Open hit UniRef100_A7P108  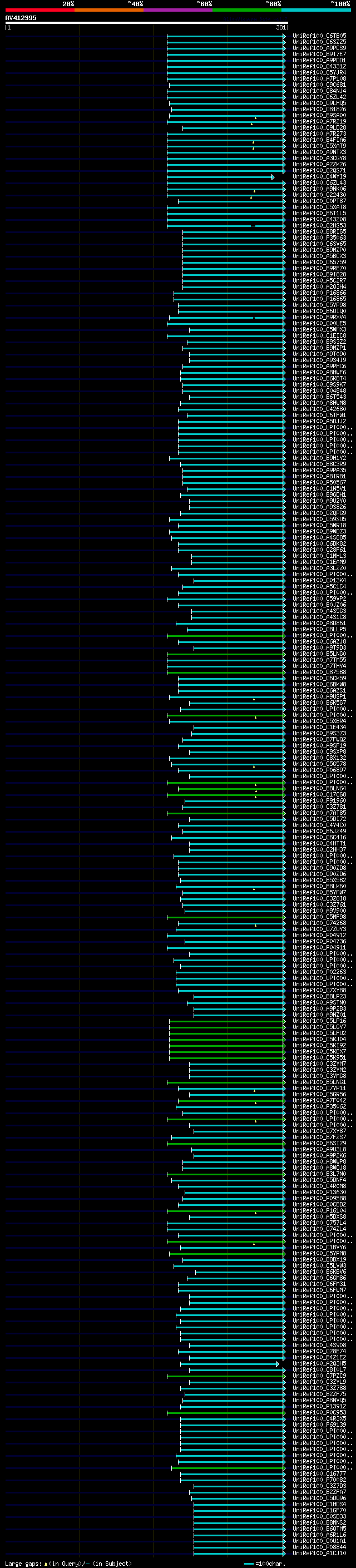(x=319, y=78)
